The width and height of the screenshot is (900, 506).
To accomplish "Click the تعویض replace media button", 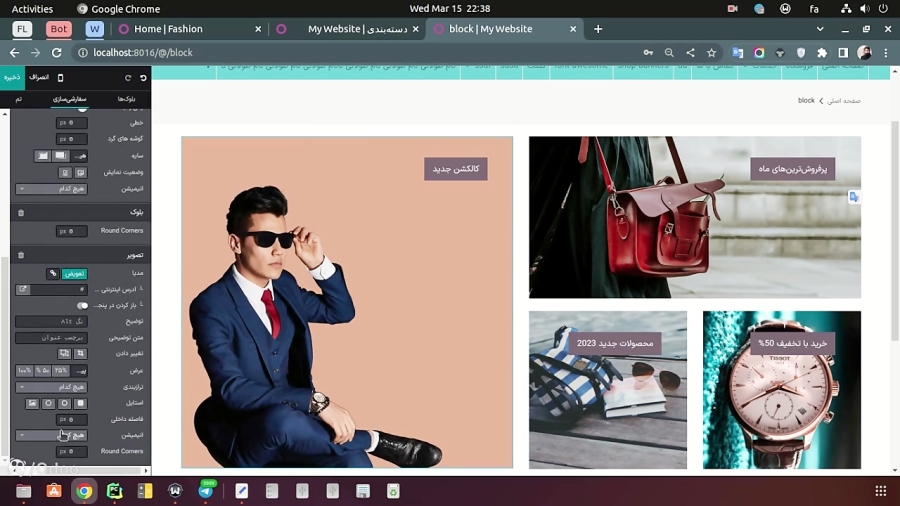I will (x=75, y=274).
